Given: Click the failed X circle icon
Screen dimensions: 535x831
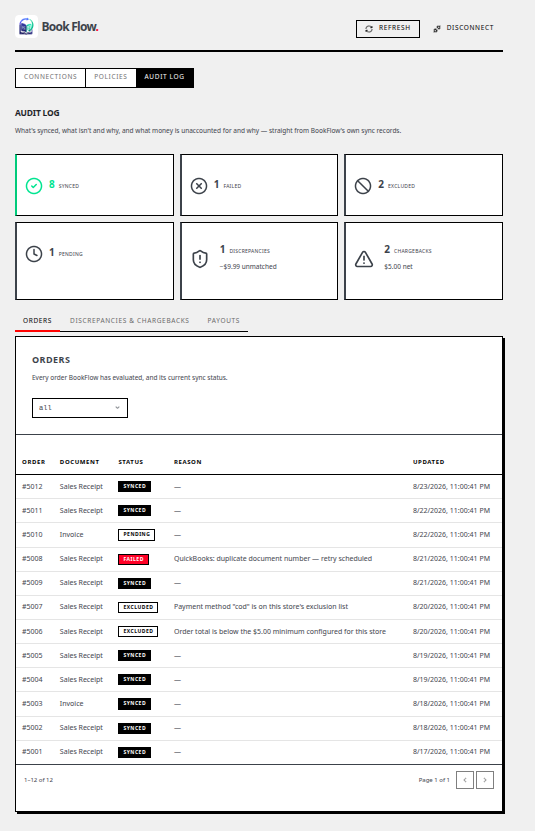Looking at the screenshot, I should tap(199, 186).
